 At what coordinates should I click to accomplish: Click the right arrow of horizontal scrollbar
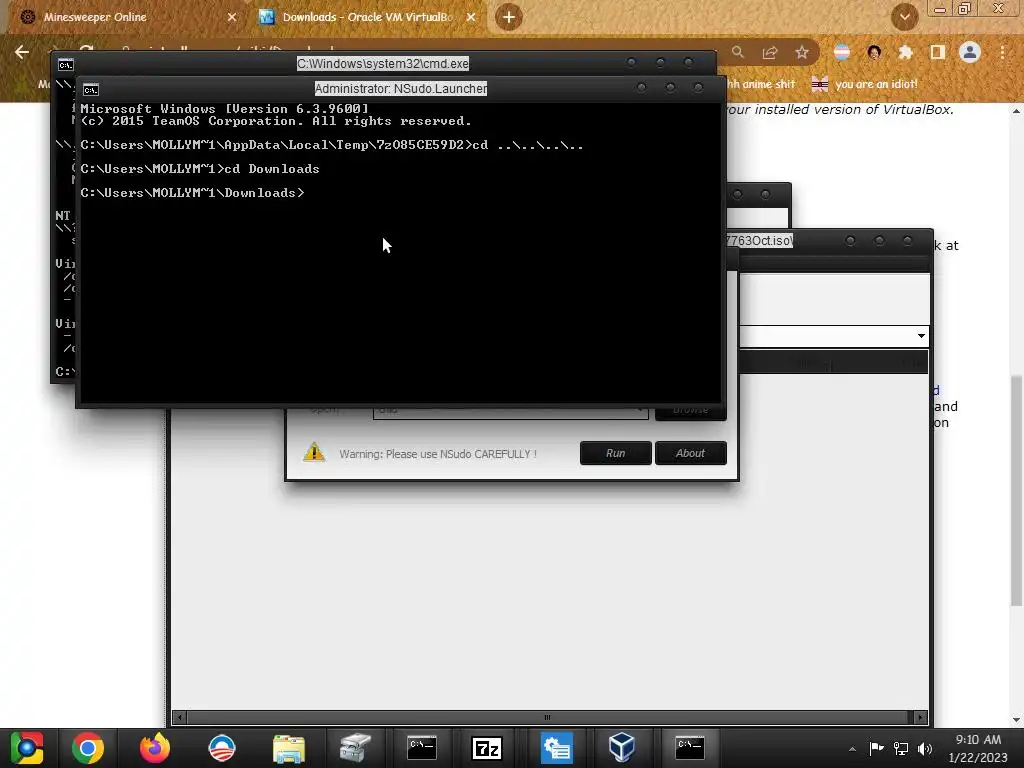tap(920, 717)
